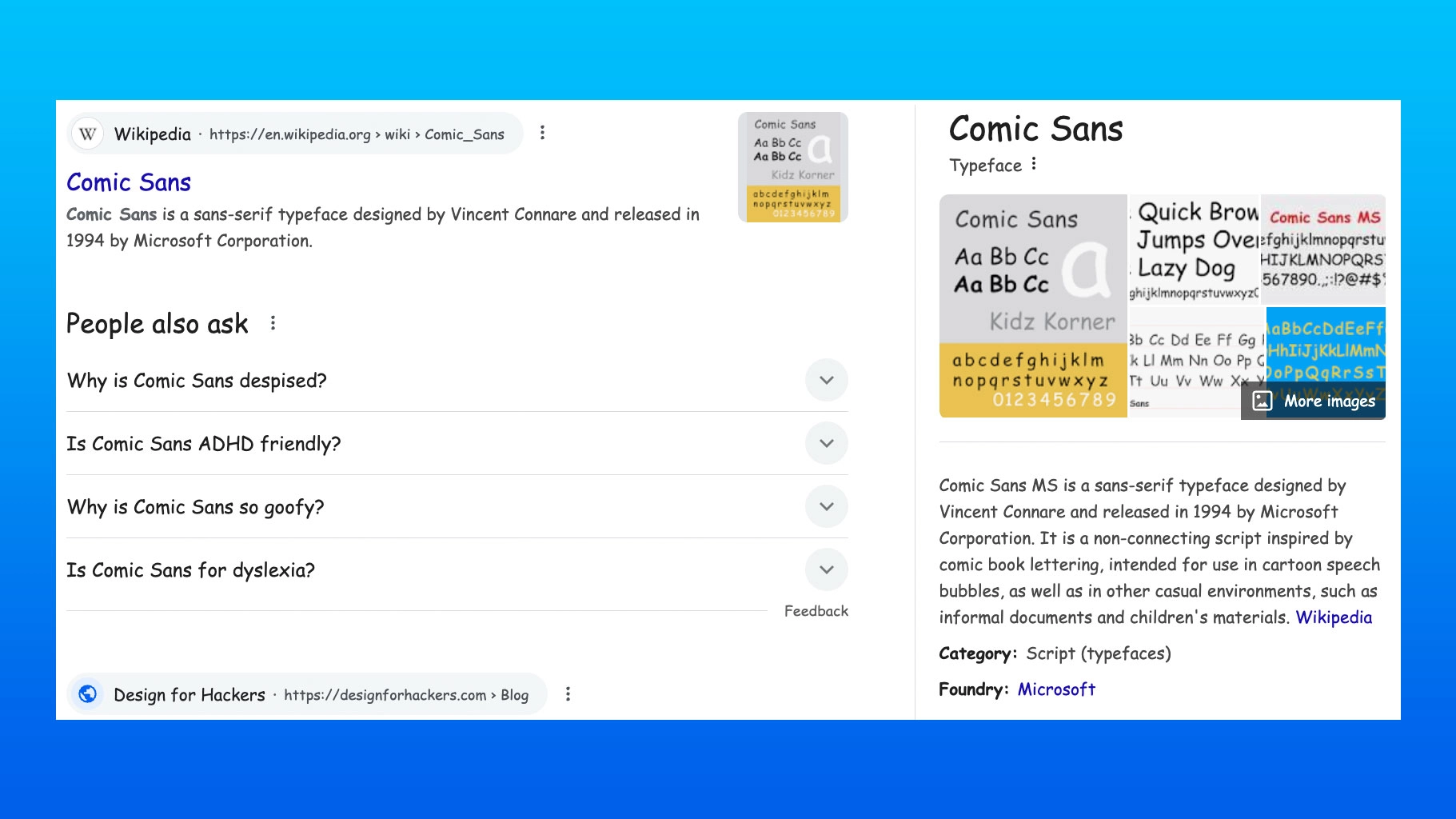Click the "Is Comic Sans for dyslexia?" question text

(x=190, y=570)
